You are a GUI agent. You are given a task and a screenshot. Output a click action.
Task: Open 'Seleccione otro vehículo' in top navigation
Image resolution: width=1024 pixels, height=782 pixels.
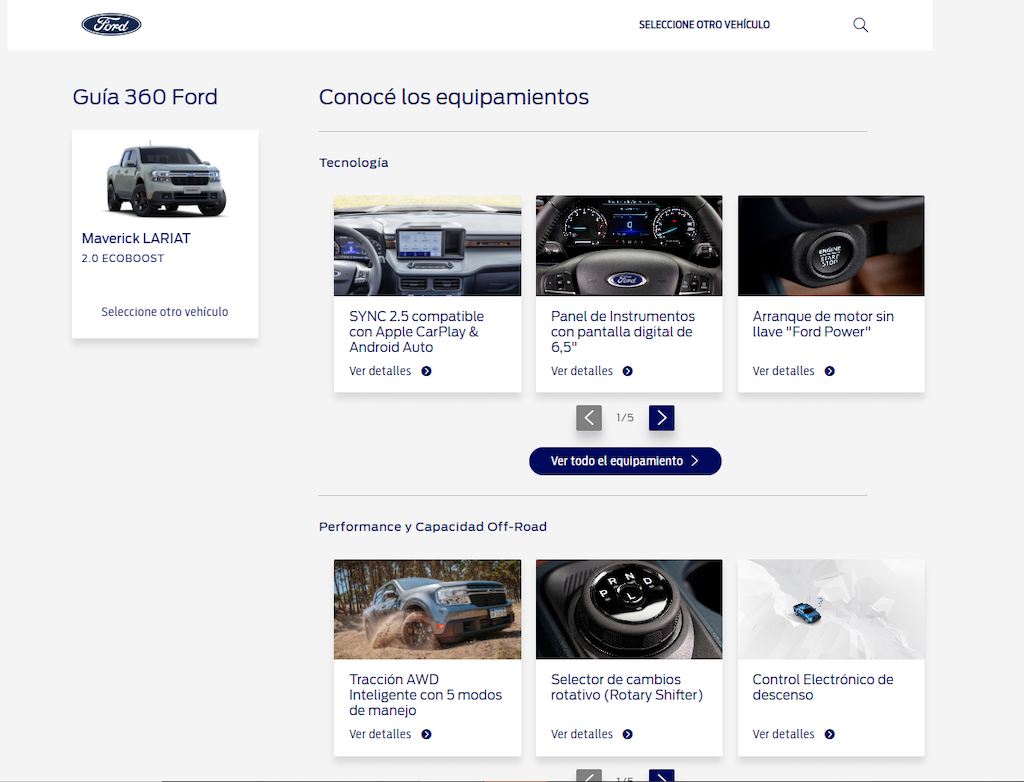704,25
